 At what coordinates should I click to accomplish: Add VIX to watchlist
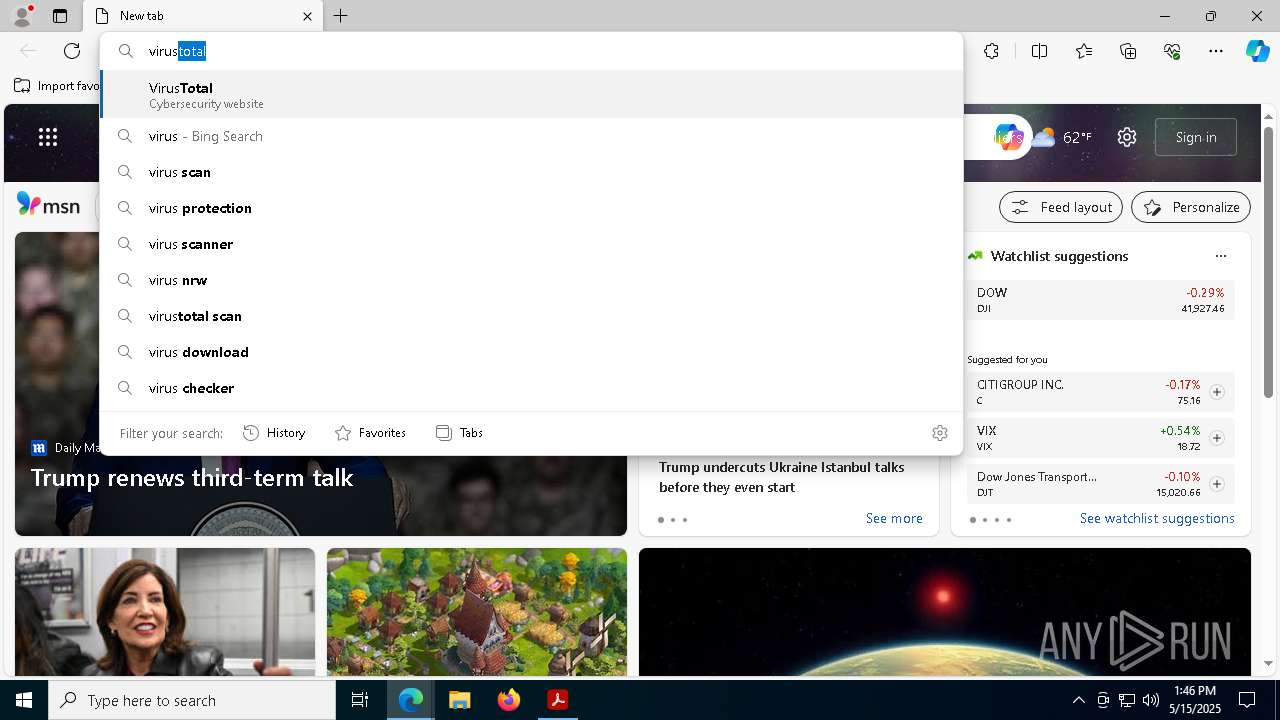pos(1216,438)
